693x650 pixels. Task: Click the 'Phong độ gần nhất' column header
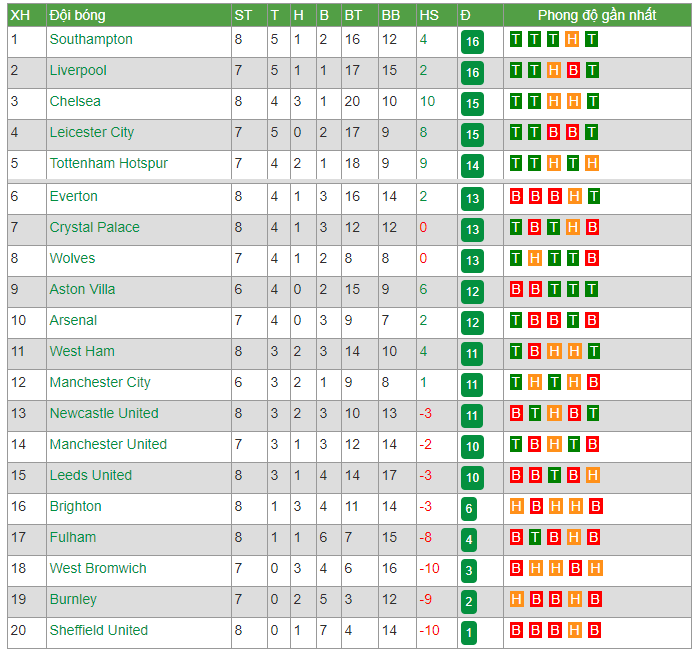pyautogui.click(x=597, y=15)
